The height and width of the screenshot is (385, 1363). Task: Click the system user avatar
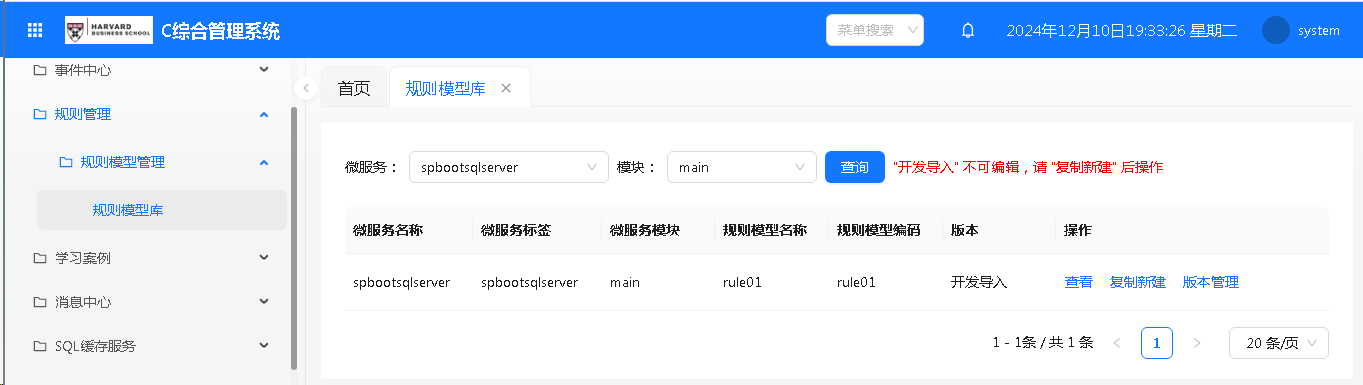coord(1276,30)
